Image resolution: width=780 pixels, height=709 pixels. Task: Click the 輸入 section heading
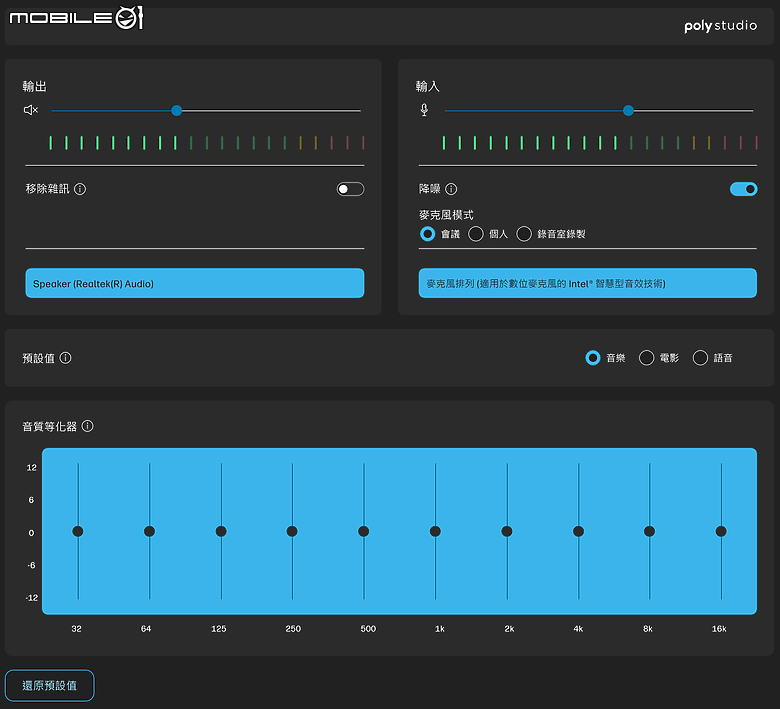point(428,87)
